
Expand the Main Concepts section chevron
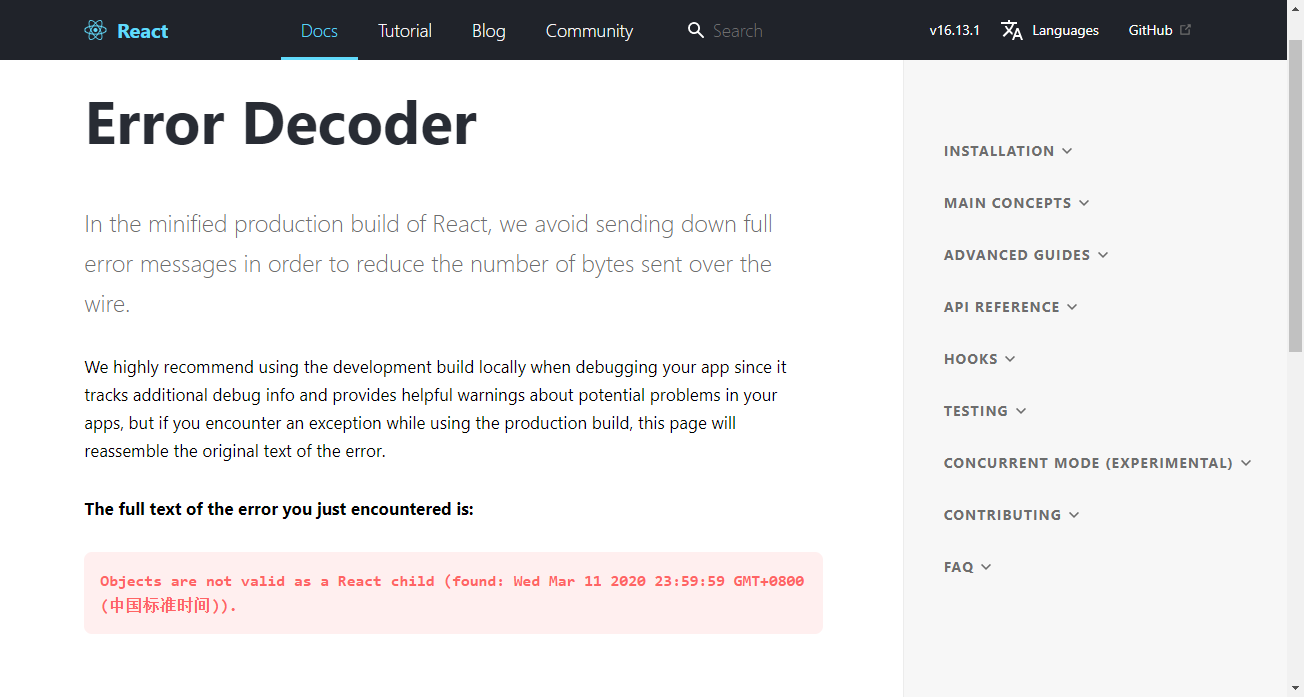click(1084, 203)
